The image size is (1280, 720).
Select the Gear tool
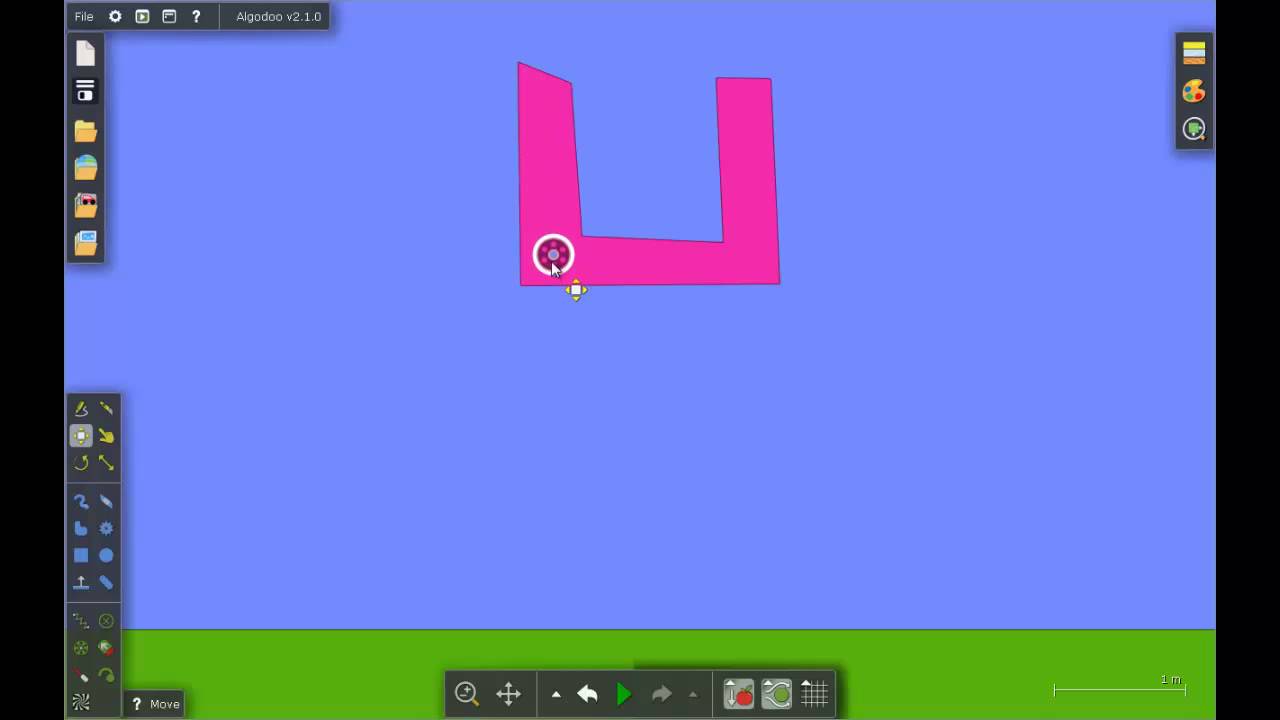pyautogui.click(x=106, y=528)
